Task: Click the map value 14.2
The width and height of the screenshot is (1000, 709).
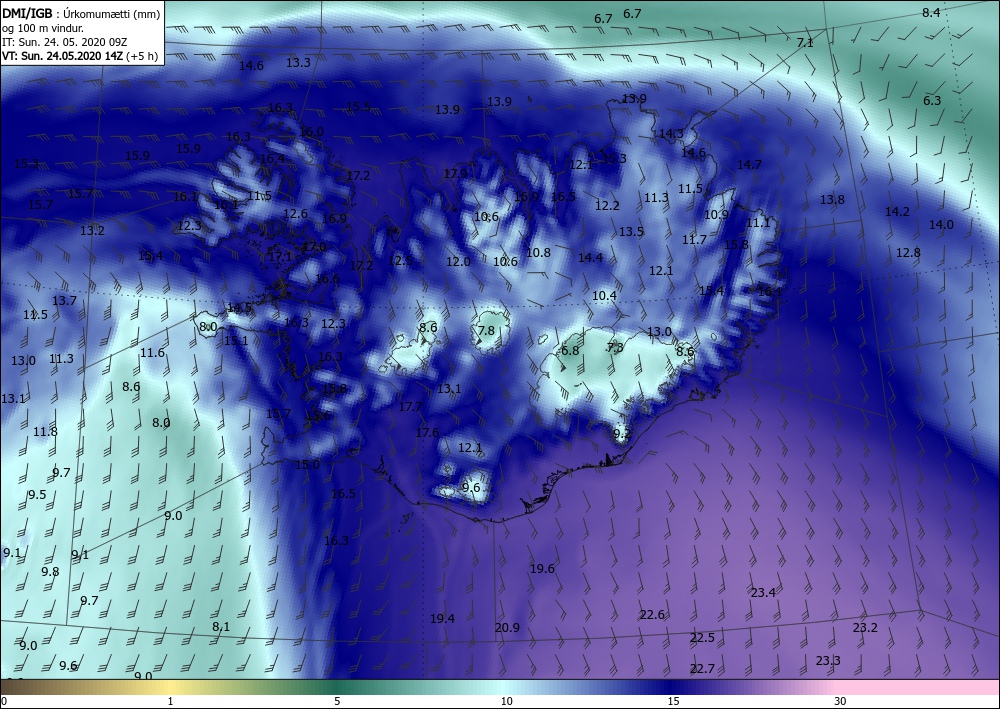Action: pos(897,211)
